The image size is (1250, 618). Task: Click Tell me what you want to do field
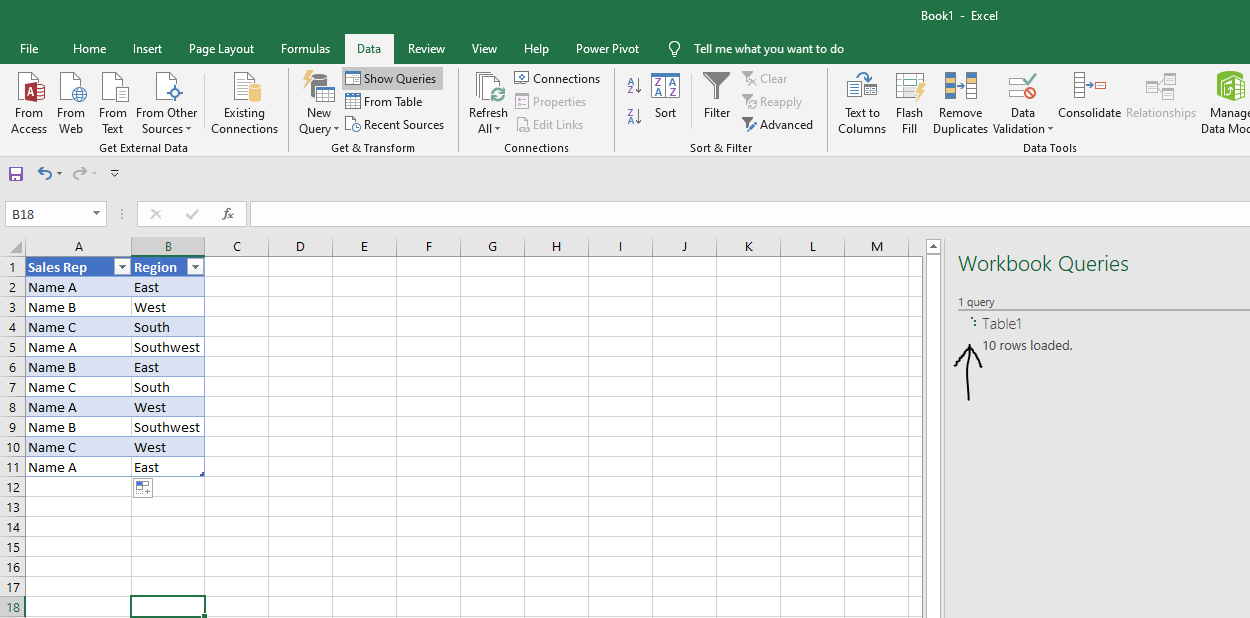[768, 49]
